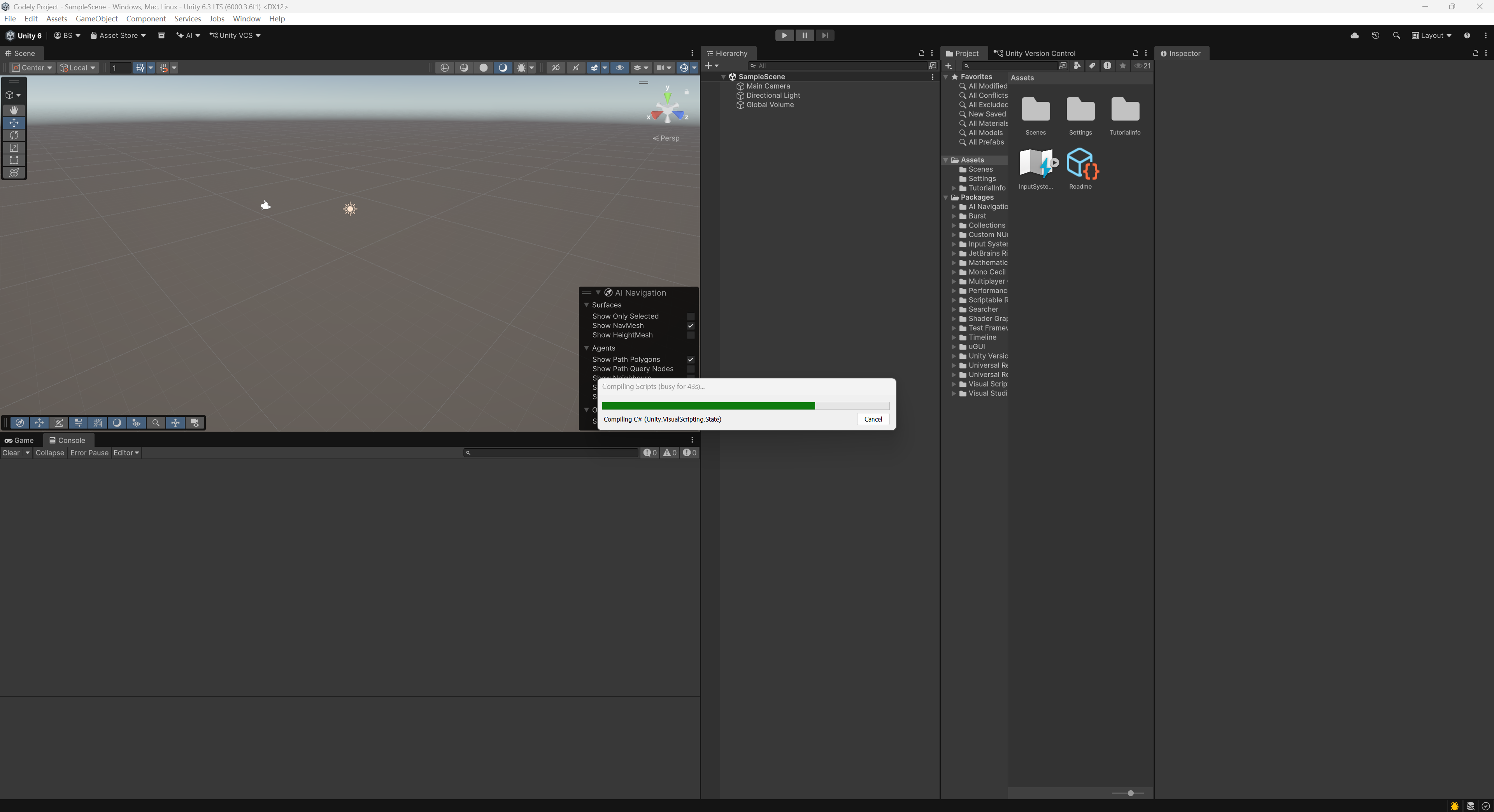Open the Center pivot dropdown
This screenshot has width=1494, height=812.
coord(32,68)
